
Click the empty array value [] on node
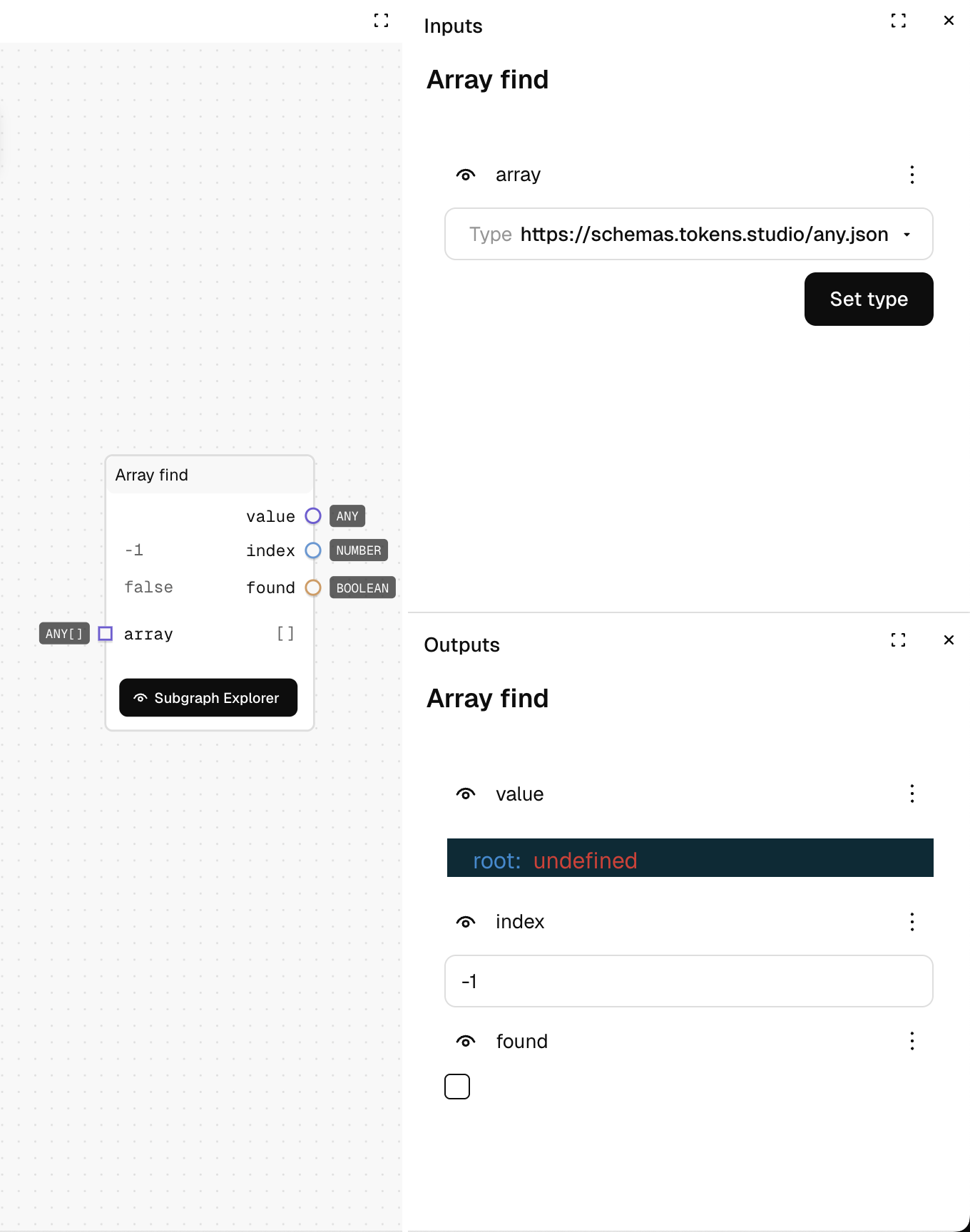coord(285,633)
